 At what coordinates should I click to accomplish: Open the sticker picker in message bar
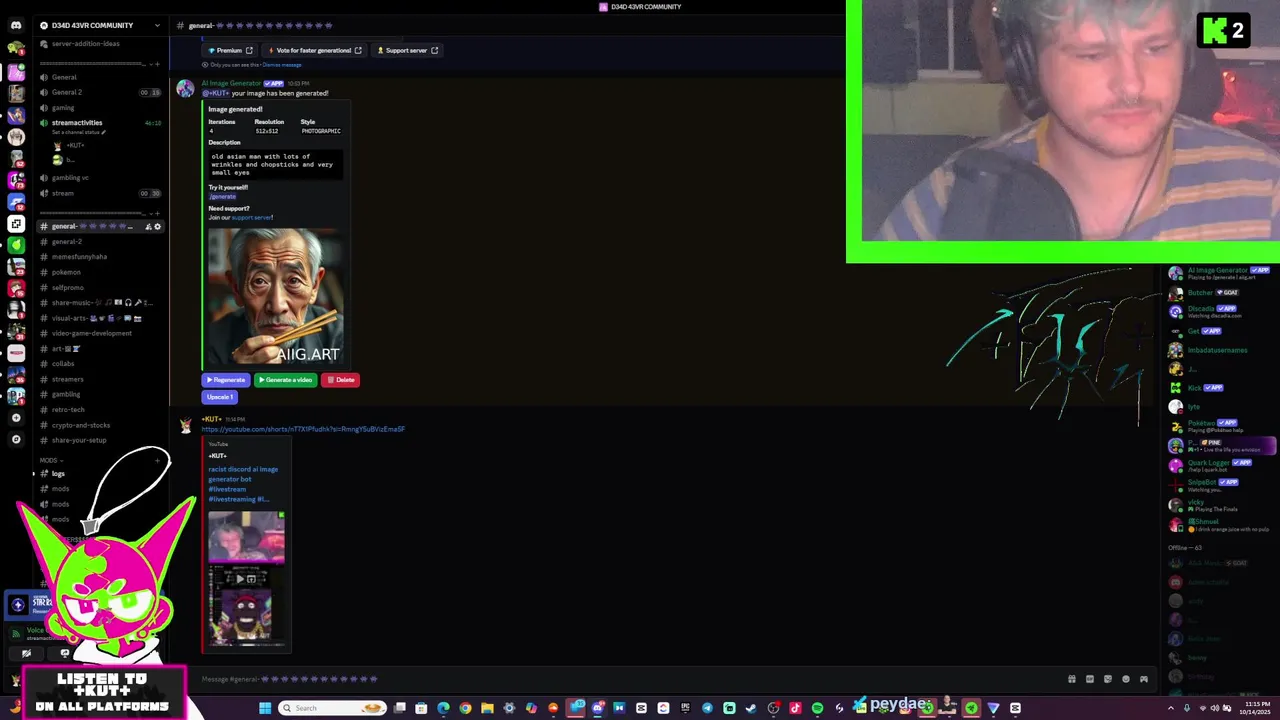(x=1107, y=679)
